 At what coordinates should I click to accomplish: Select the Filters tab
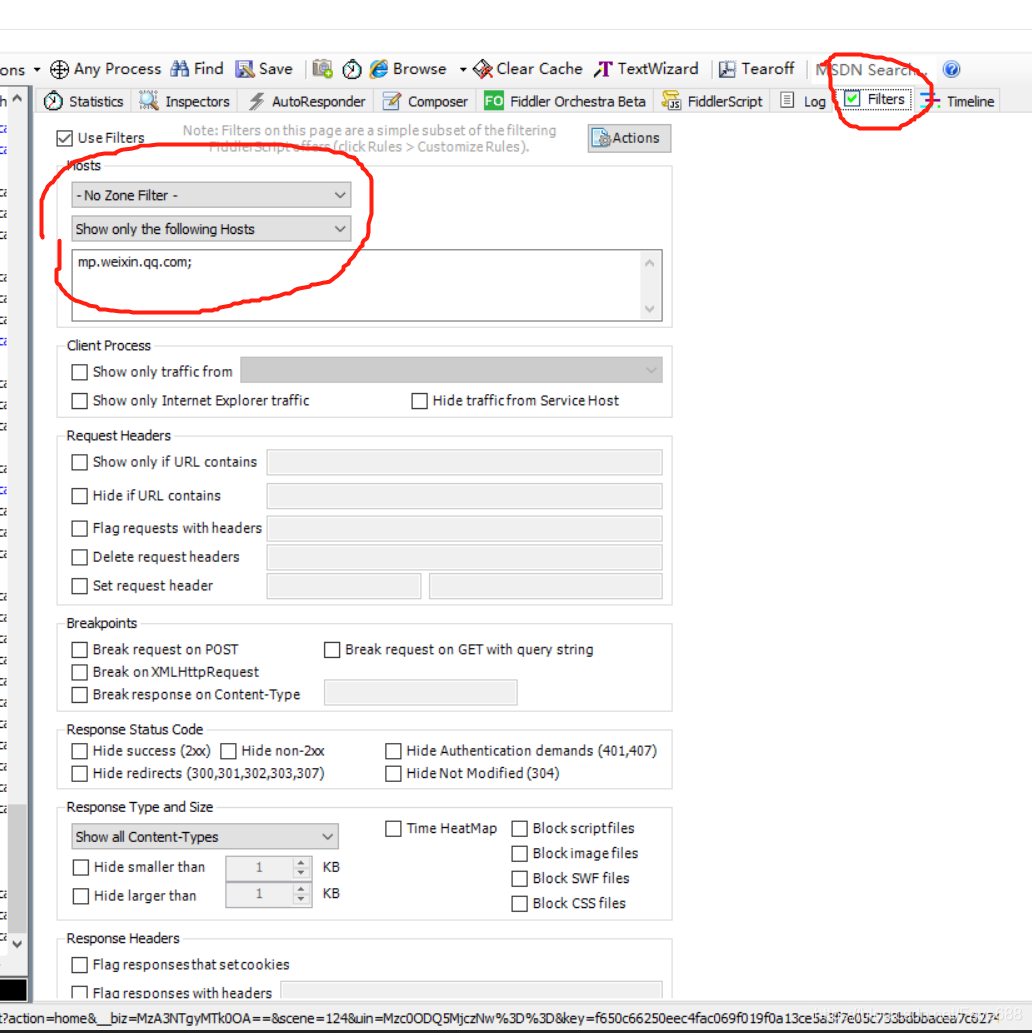coord(876,99)
